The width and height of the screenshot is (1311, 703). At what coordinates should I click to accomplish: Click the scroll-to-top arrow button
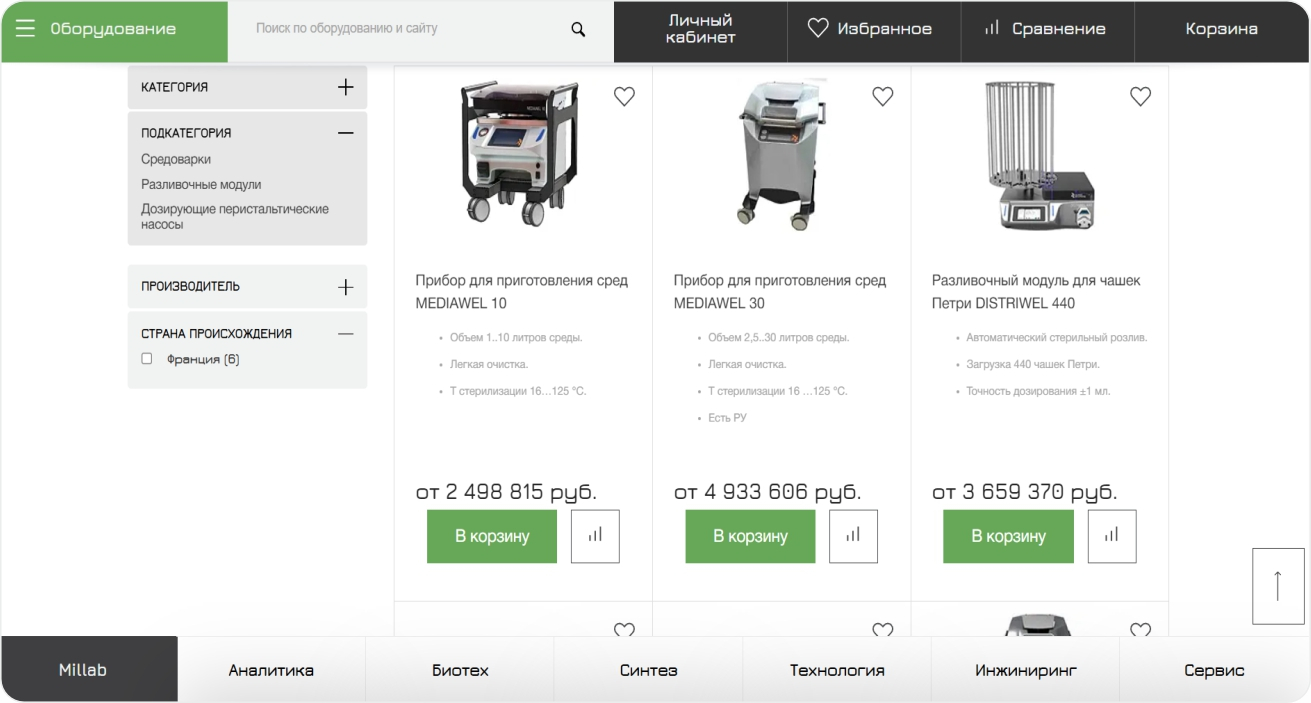coord(1278,586)
